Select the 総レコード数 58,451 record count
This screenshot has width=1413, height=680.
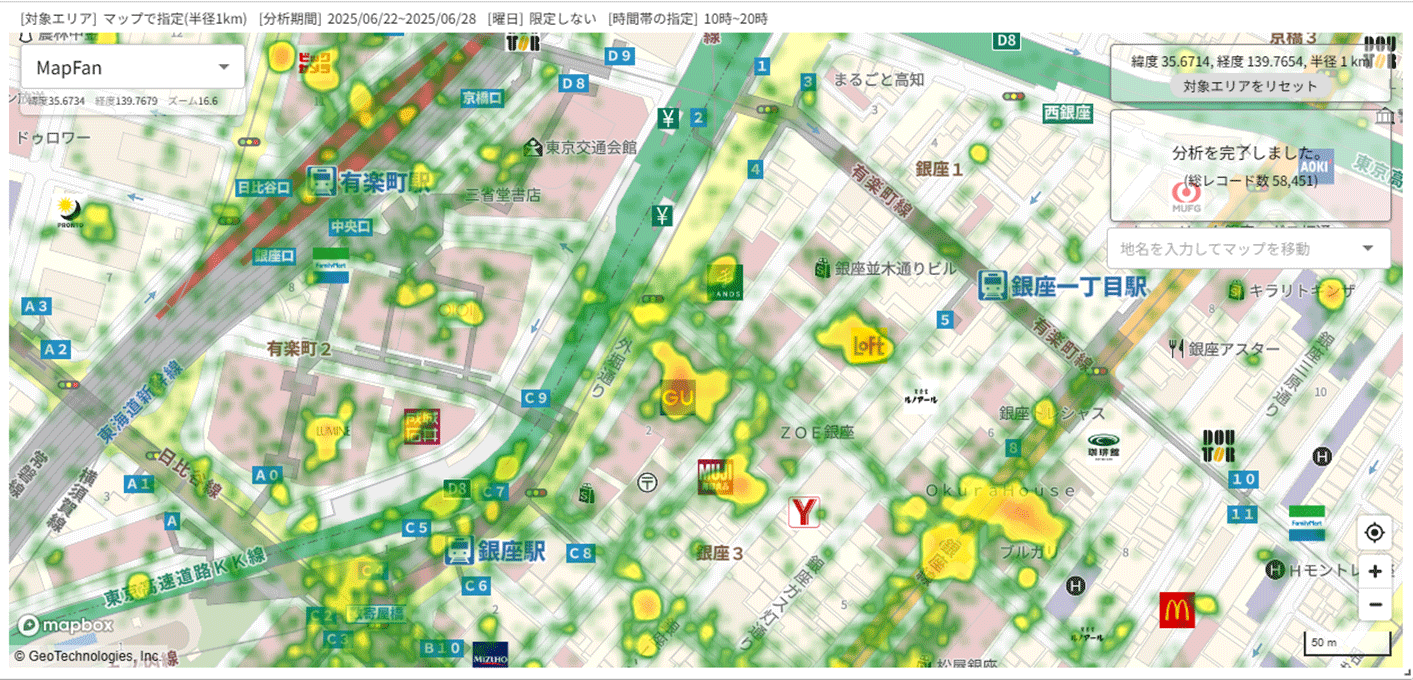pyautogui.click(x=1250, y=180)
